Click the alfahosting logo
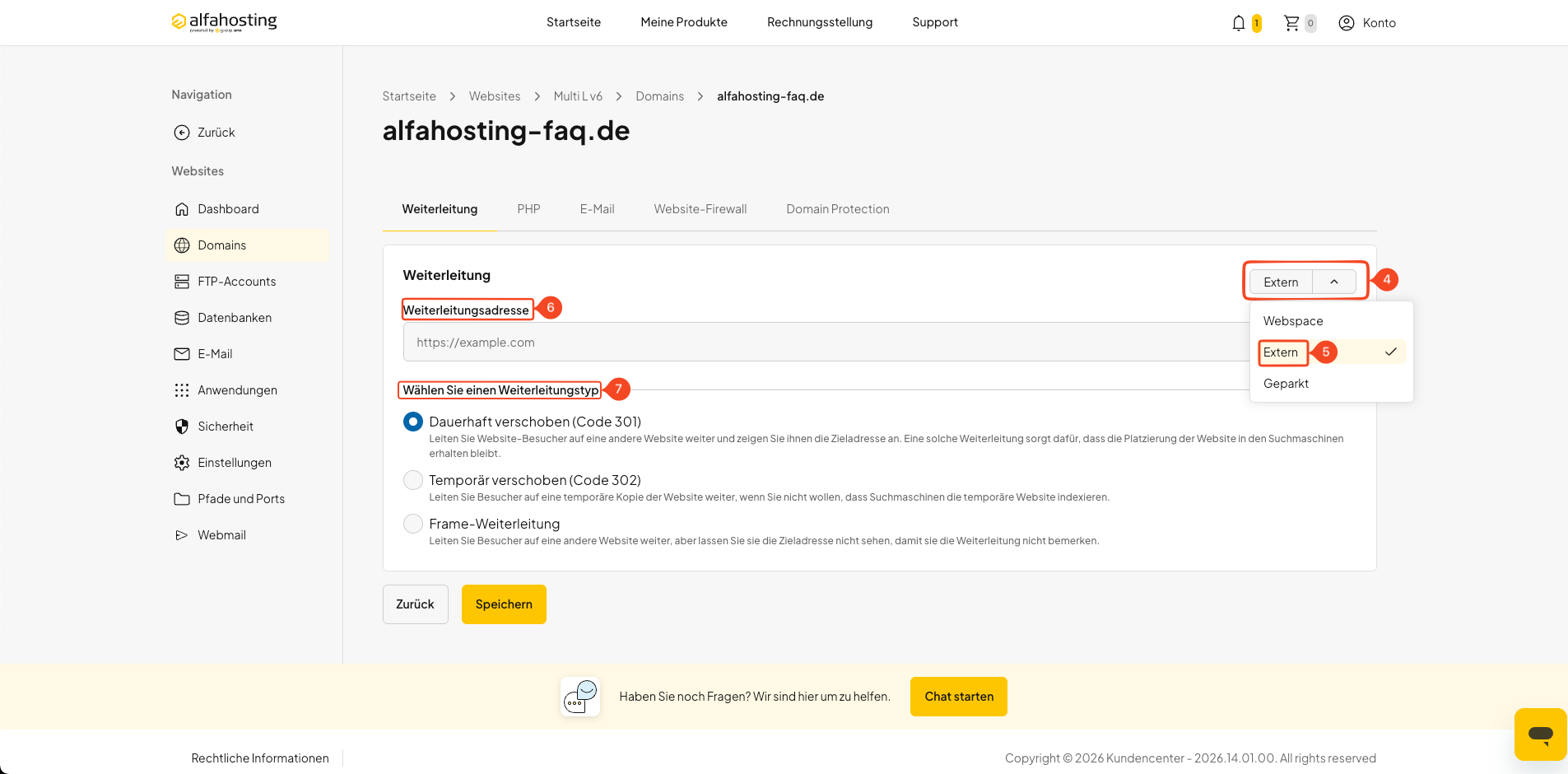Screen dimensions: 1568x774 224,21
